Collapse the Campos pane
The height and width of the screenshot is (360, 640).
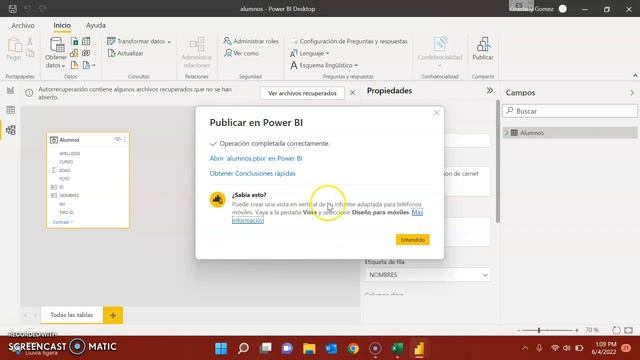coord(632,93)
